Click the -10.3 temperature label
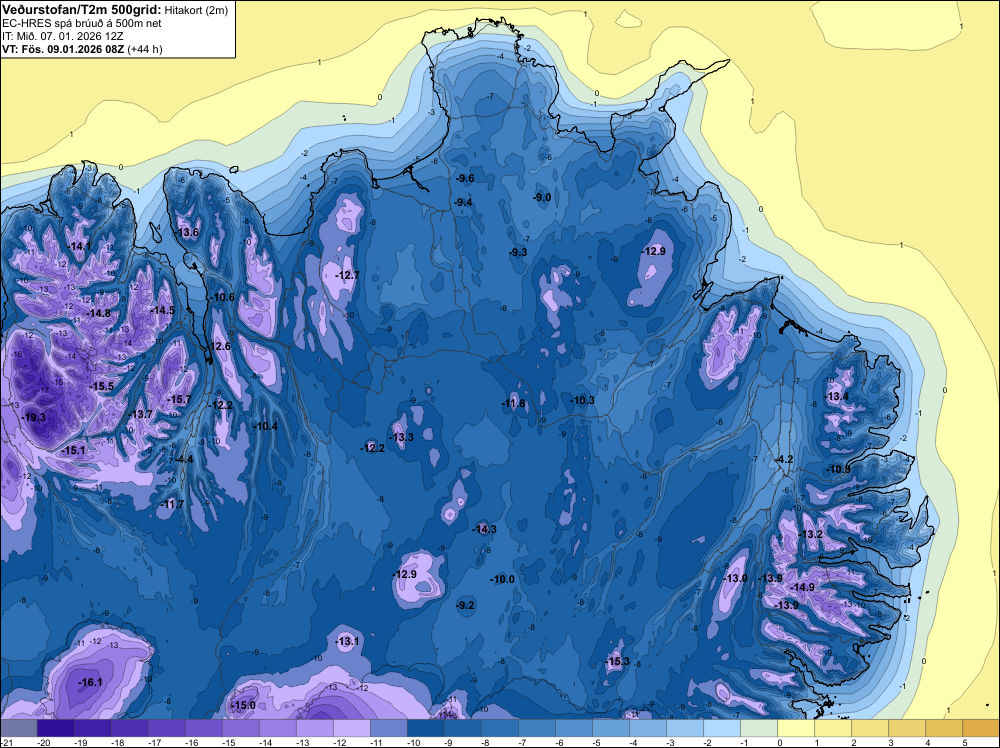The width and height of the screenshot is (1000, 748). pyautogui.click(x=582, y=400)
